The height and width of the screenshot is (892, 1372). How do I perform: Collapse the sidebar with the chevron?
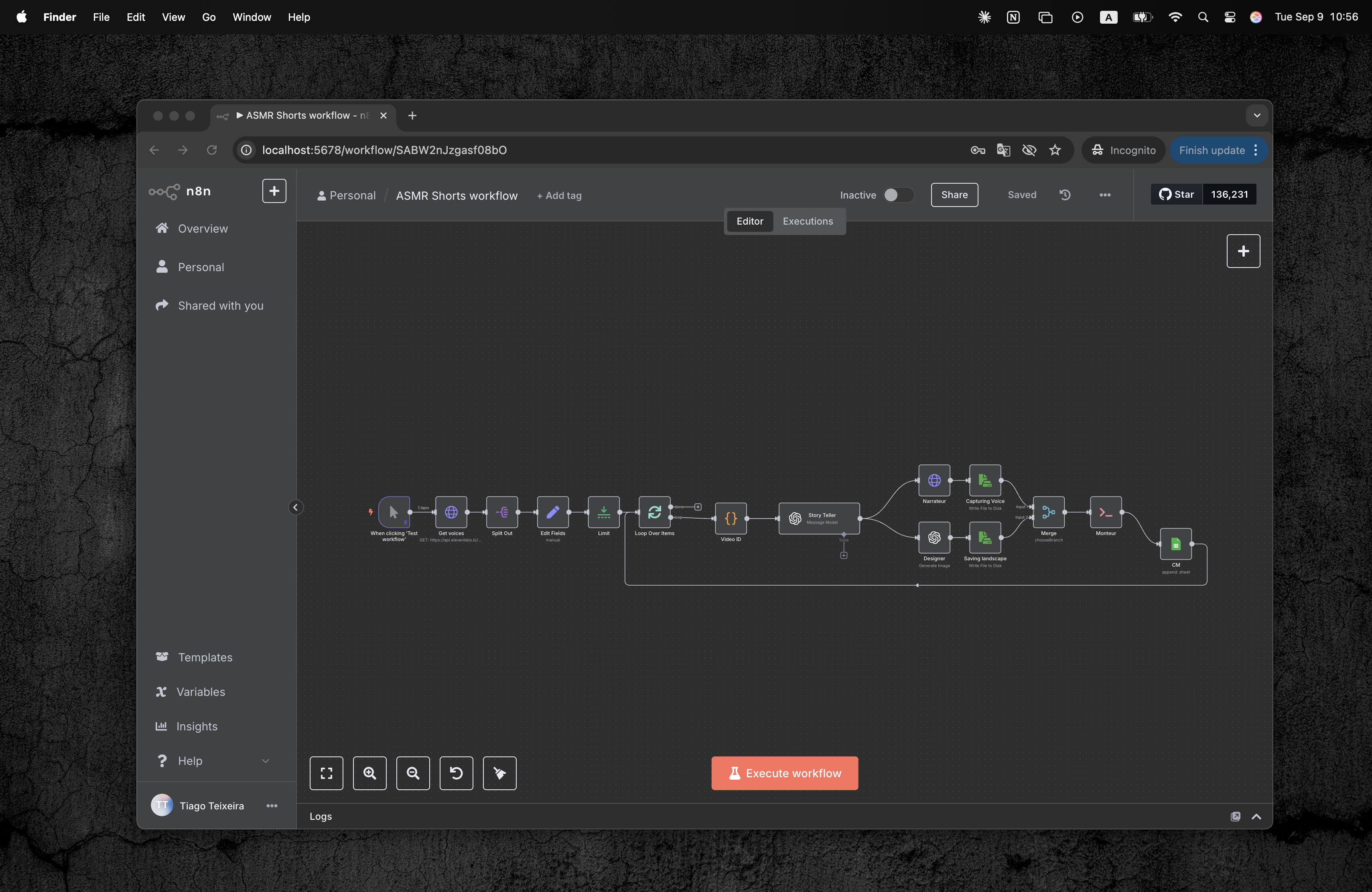[295, 507]
